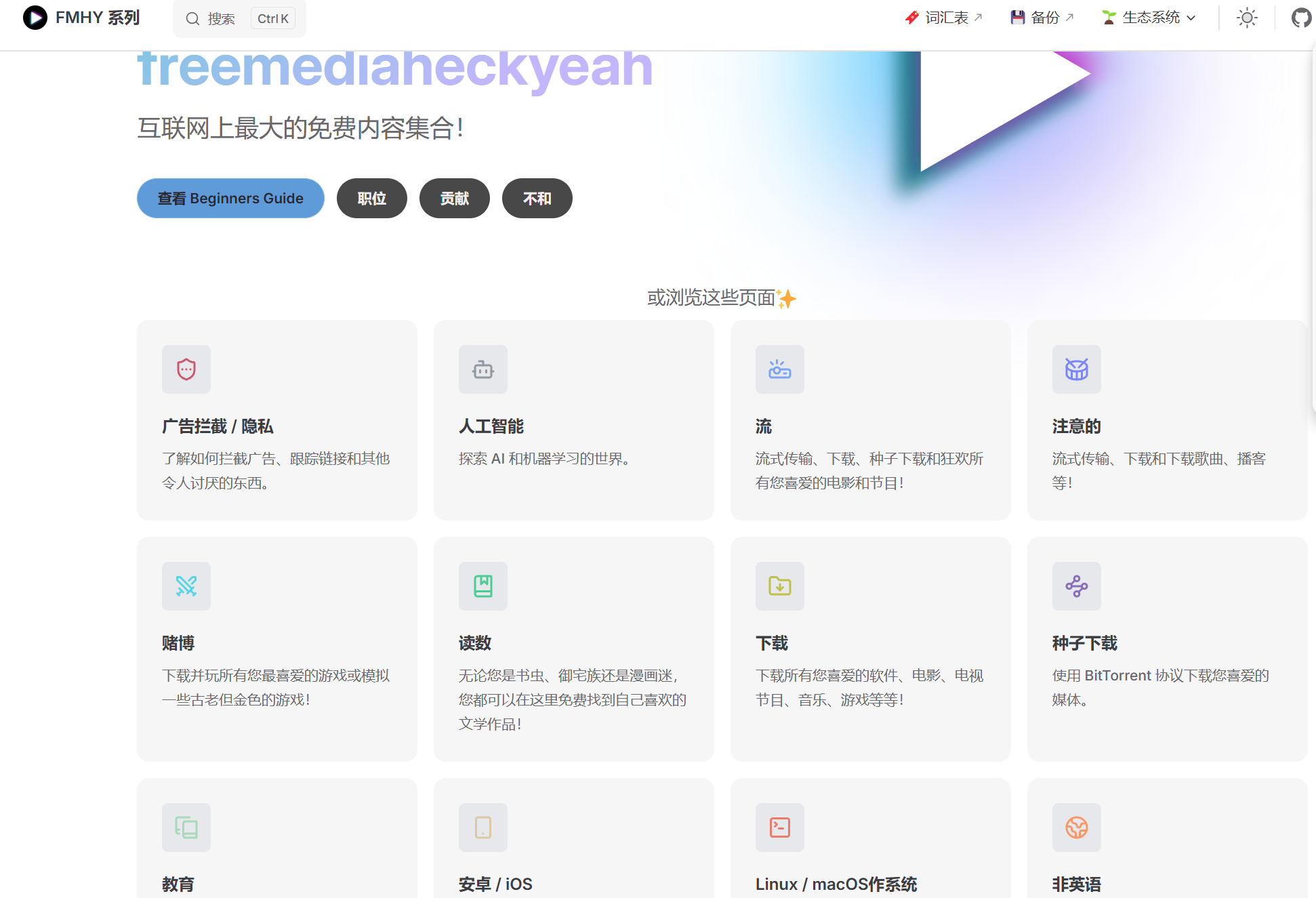Click the stacked pages icon on 教育 card

[x=186, y=828]
